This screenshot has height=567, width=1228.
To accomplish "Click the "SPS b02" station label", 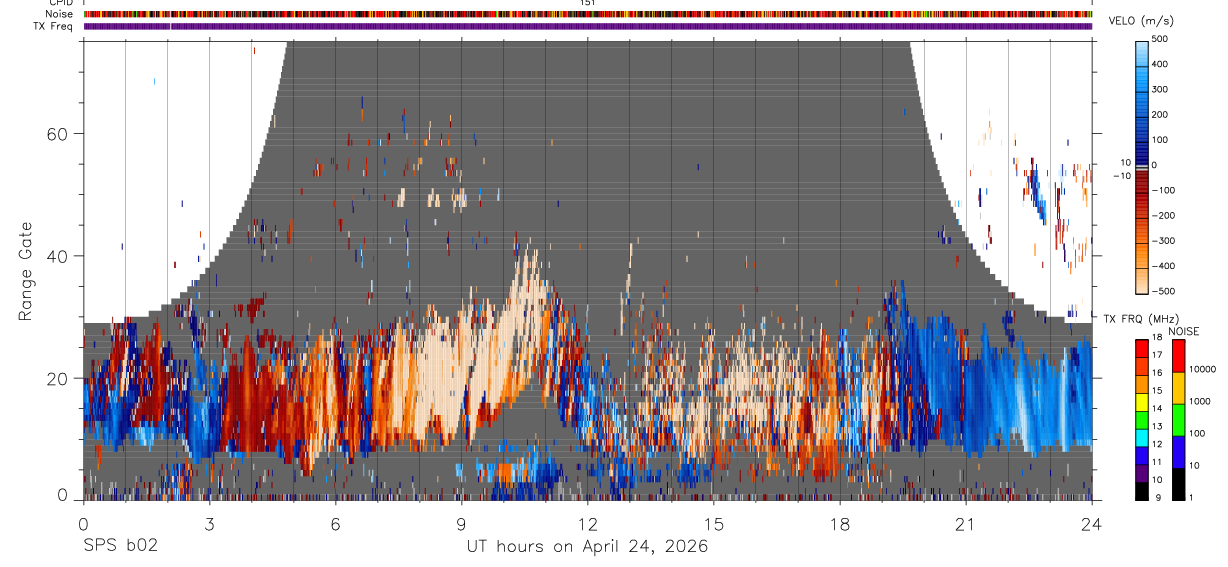I will tap(120, 546).
